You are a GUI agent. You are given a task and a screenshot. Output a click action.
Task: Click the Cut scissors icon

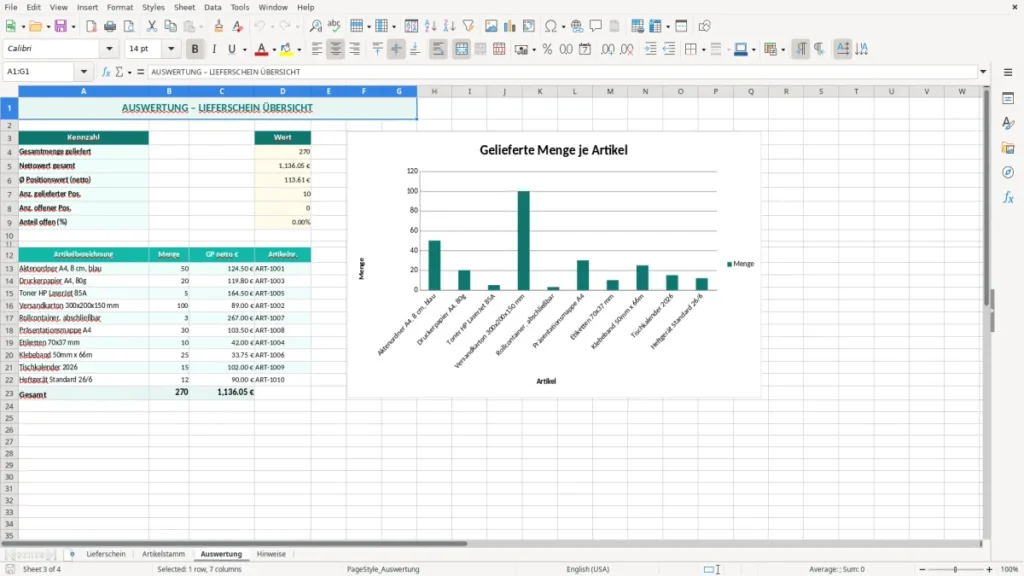152,26
